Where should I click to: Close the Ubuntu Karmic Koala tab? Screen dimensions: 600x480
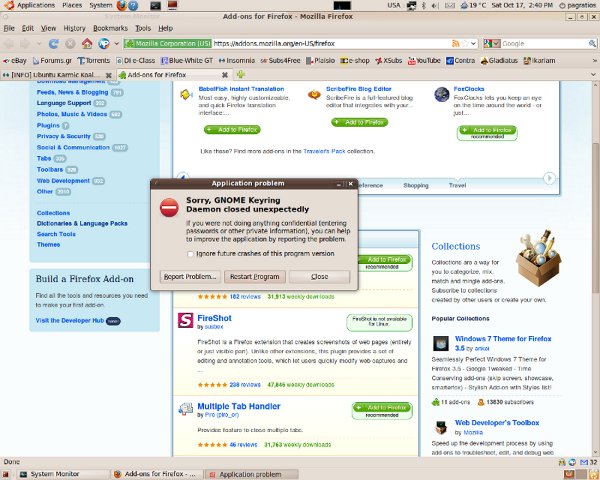coord(109,75)
